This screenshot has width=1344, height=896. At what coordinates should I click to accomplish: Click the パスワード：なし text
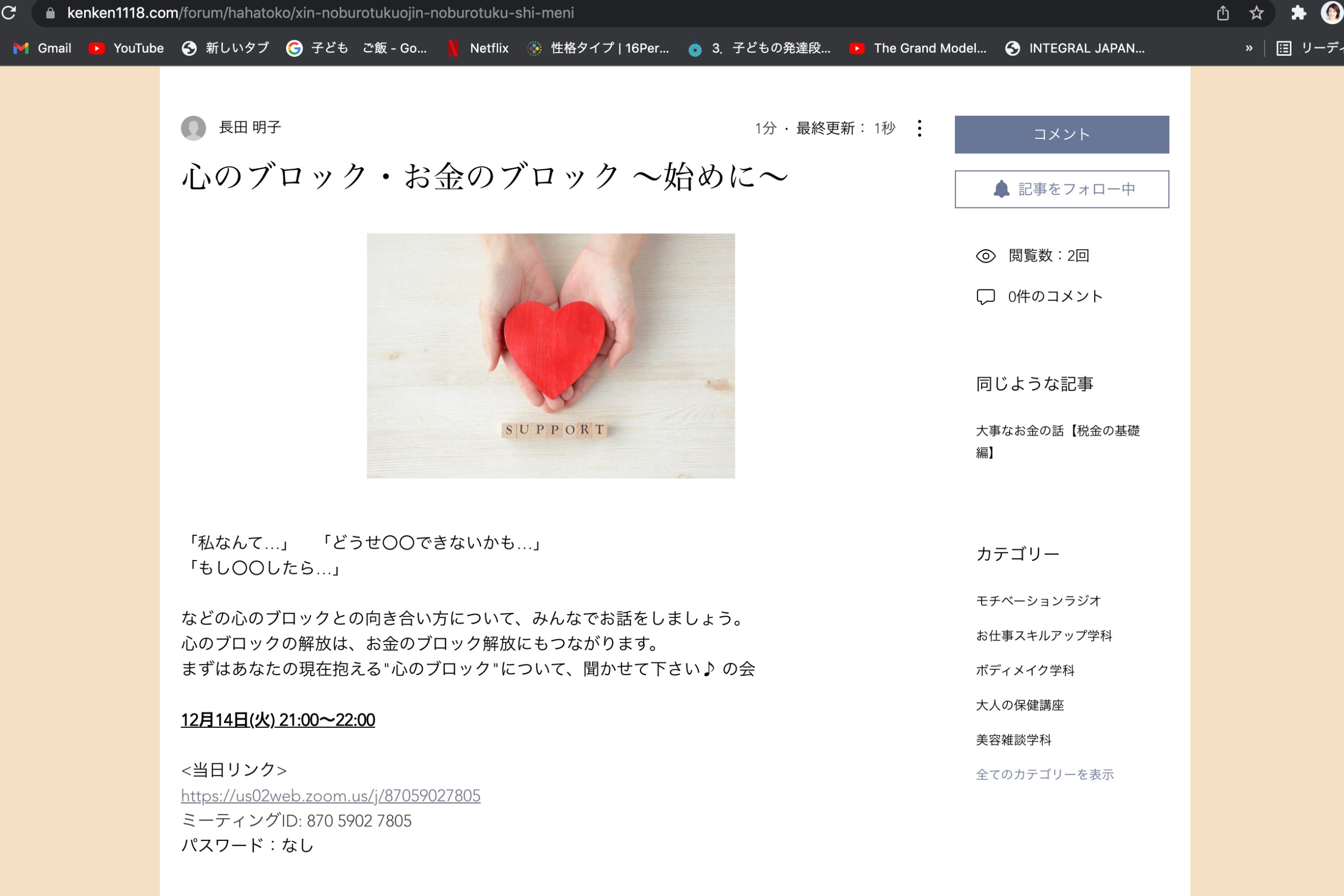coord(248,845)
